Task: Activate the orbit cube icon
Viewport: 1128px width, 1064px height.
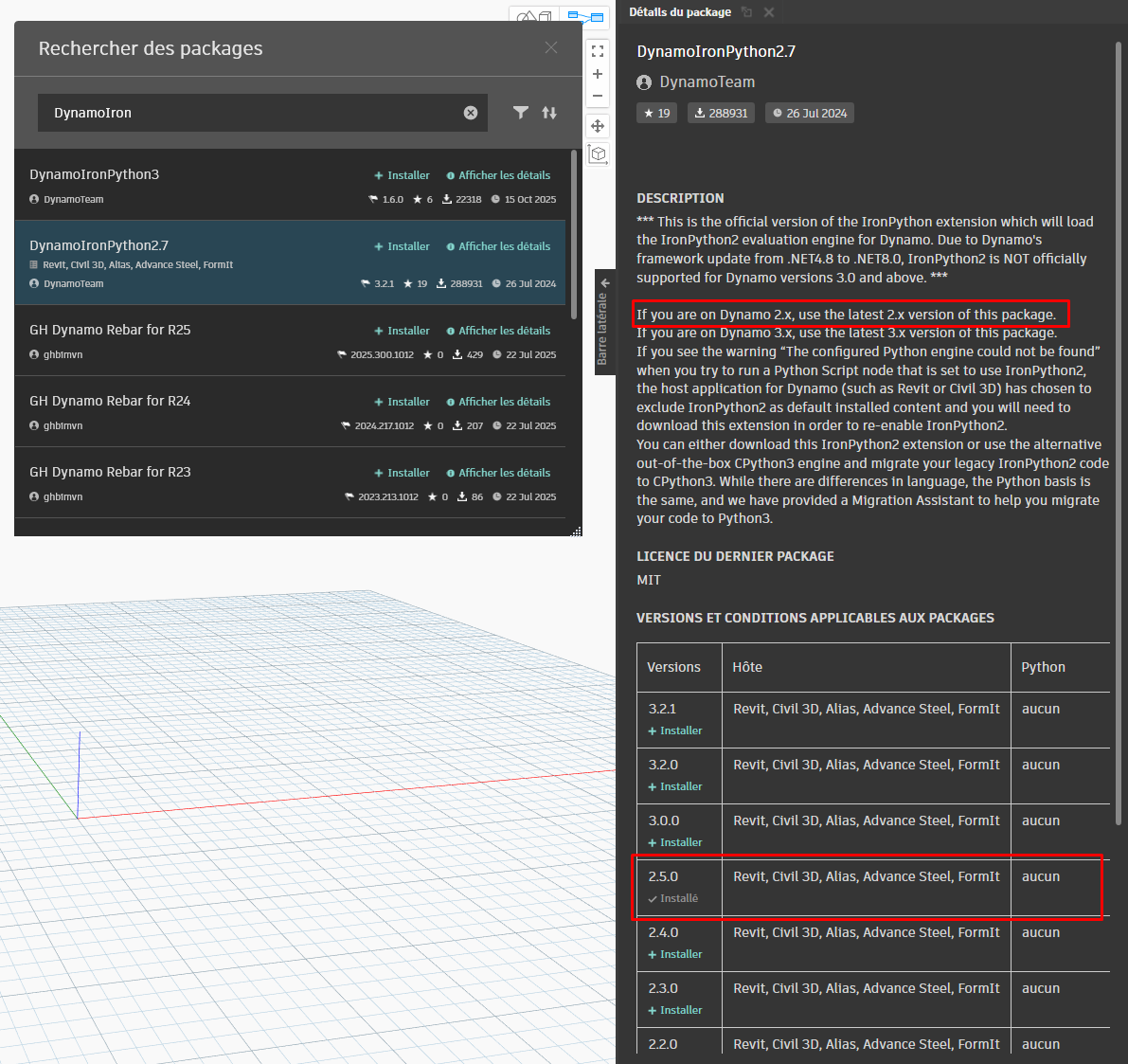Action: point(597,154)
